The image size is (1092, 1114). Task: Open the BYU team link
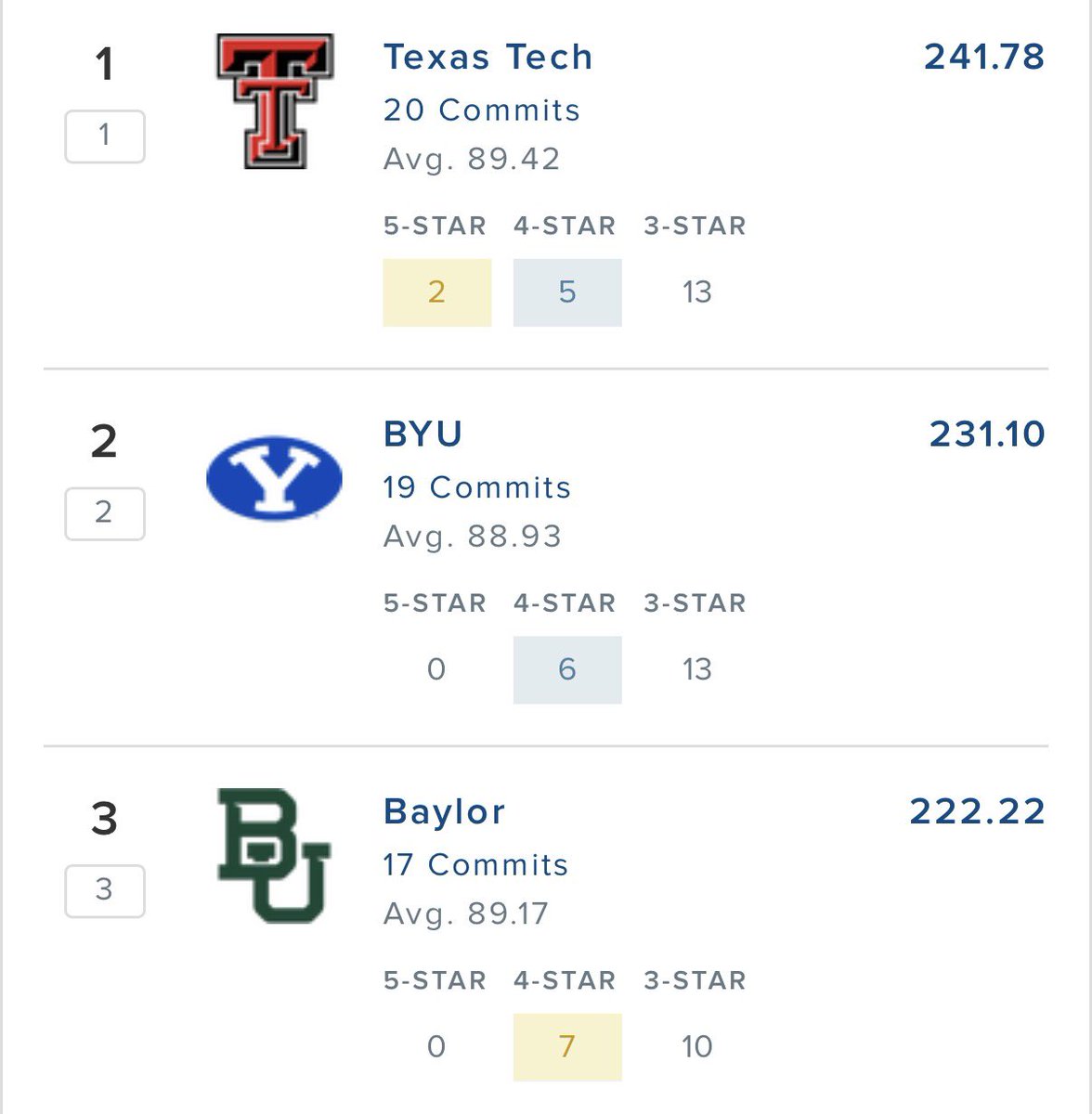click(x=422, y=434)
